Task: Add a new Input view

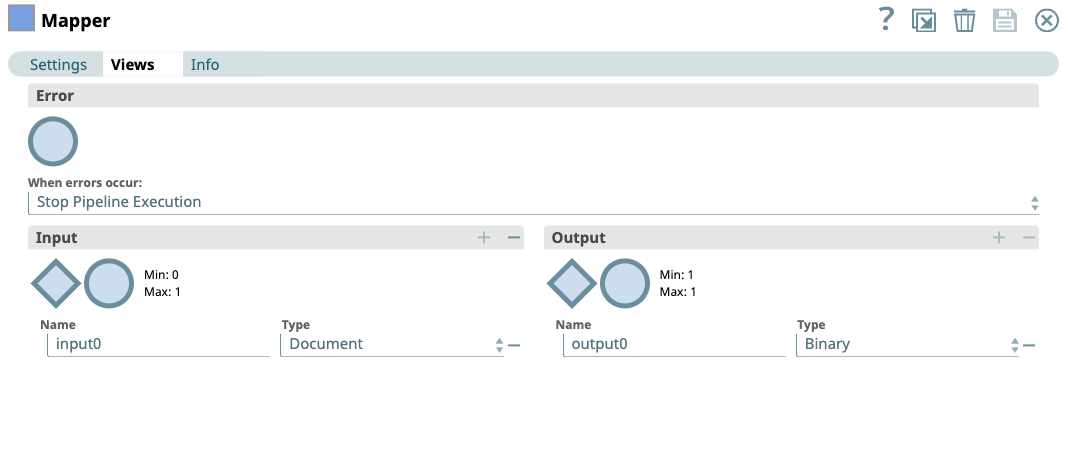Action: (x=484, y=237)
